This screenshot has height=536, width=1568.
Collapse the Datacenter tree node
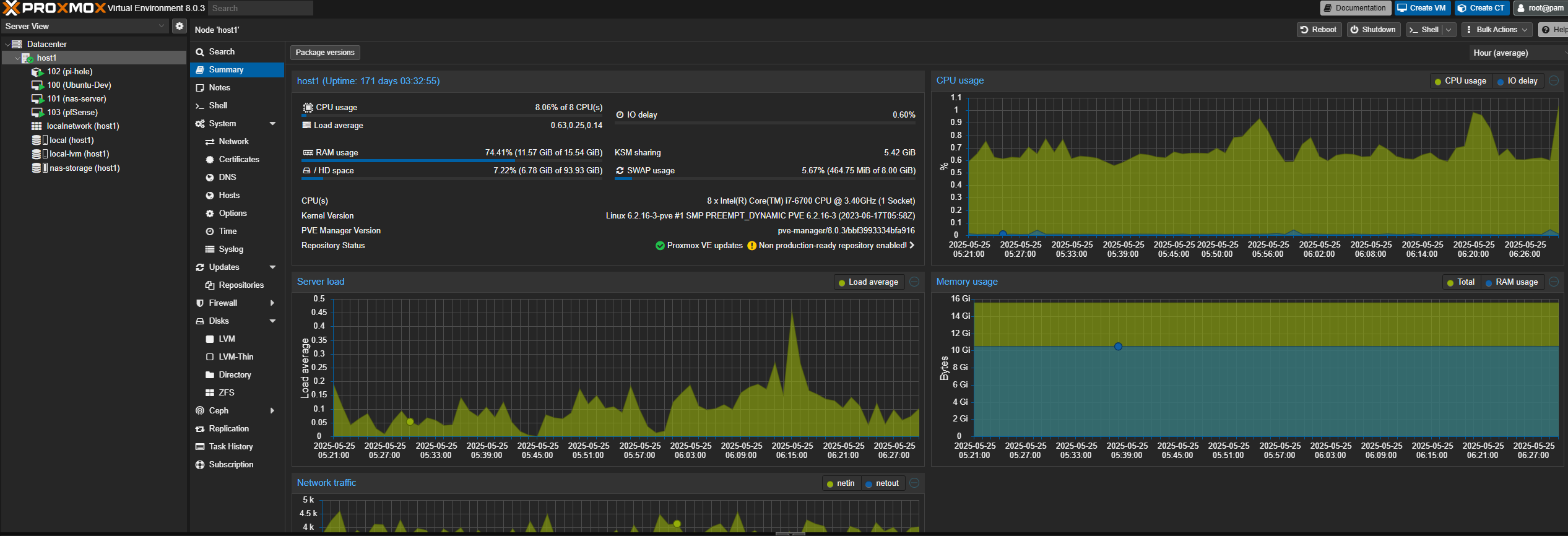7,45
